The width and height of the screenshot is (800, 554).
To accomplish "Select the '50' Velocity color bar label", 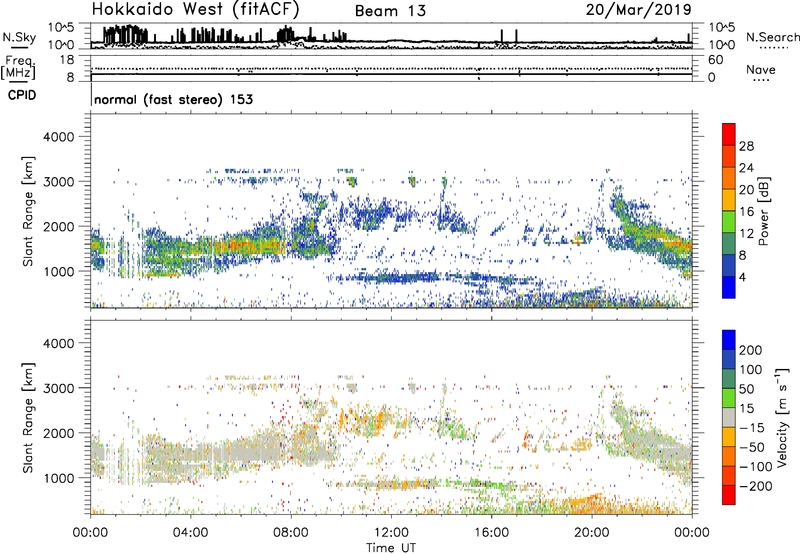I will click(x=746, y=389).
